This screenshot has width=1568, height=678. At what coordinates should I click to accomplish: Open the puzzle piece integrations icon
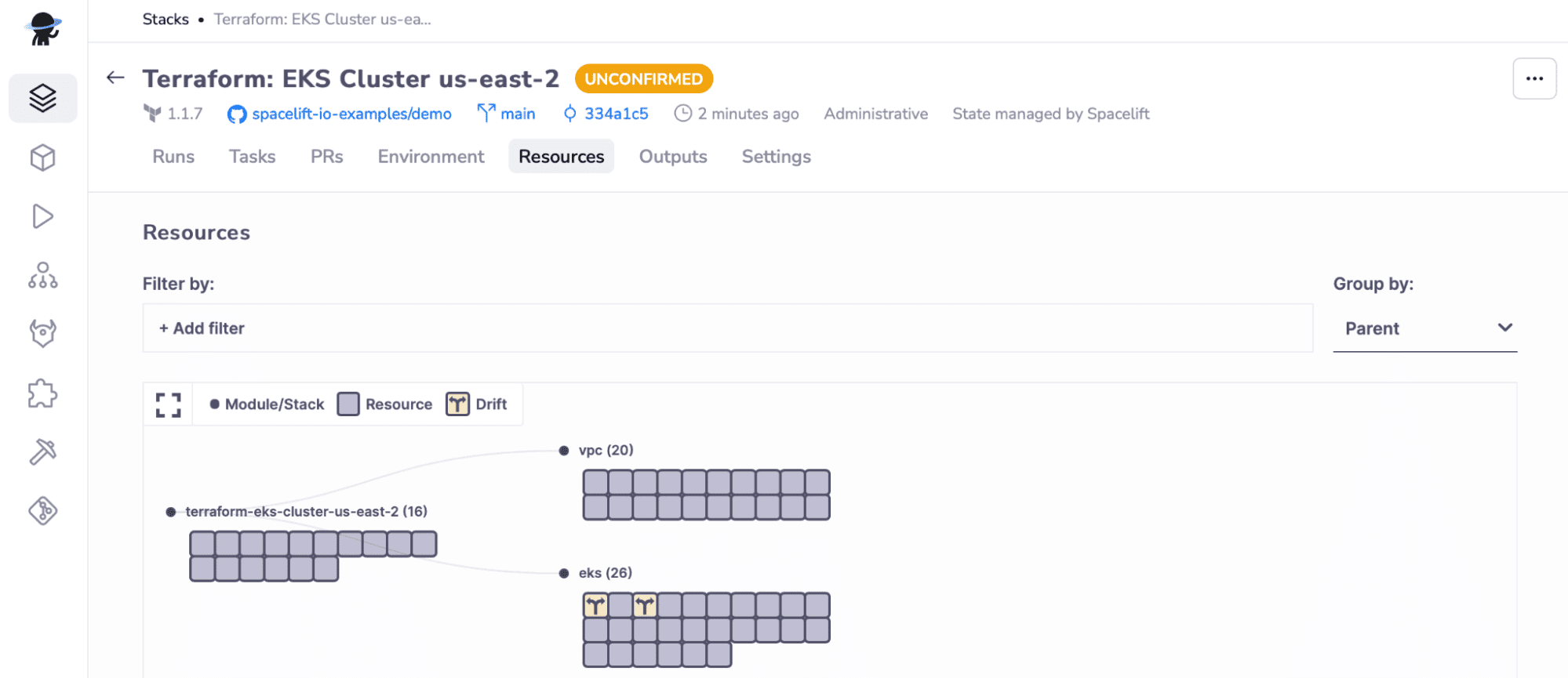pyautogui.click(x=42, y=393)
